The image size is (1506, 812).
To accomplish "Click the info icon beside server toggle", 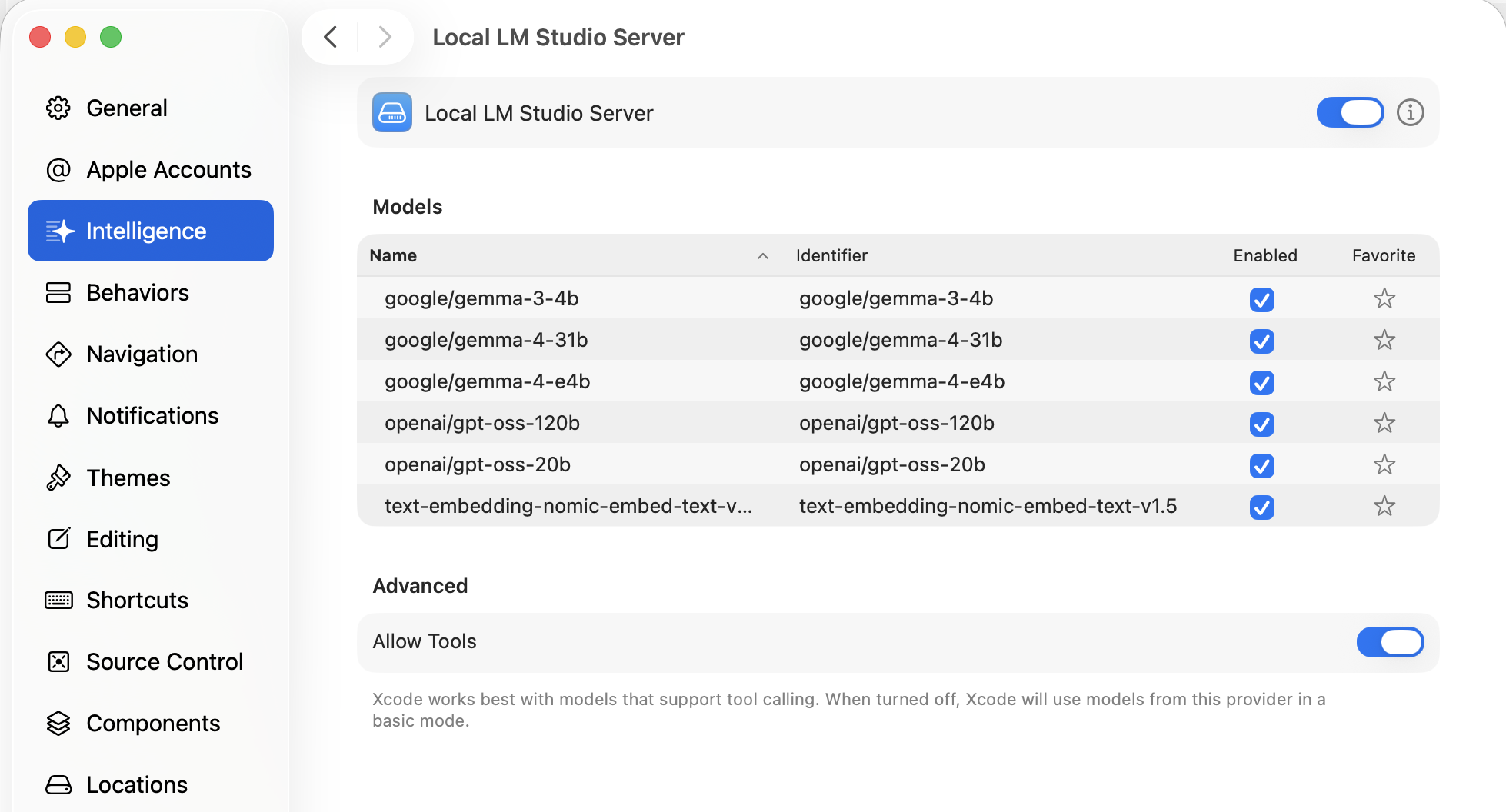I will [x=1410, y=112].
